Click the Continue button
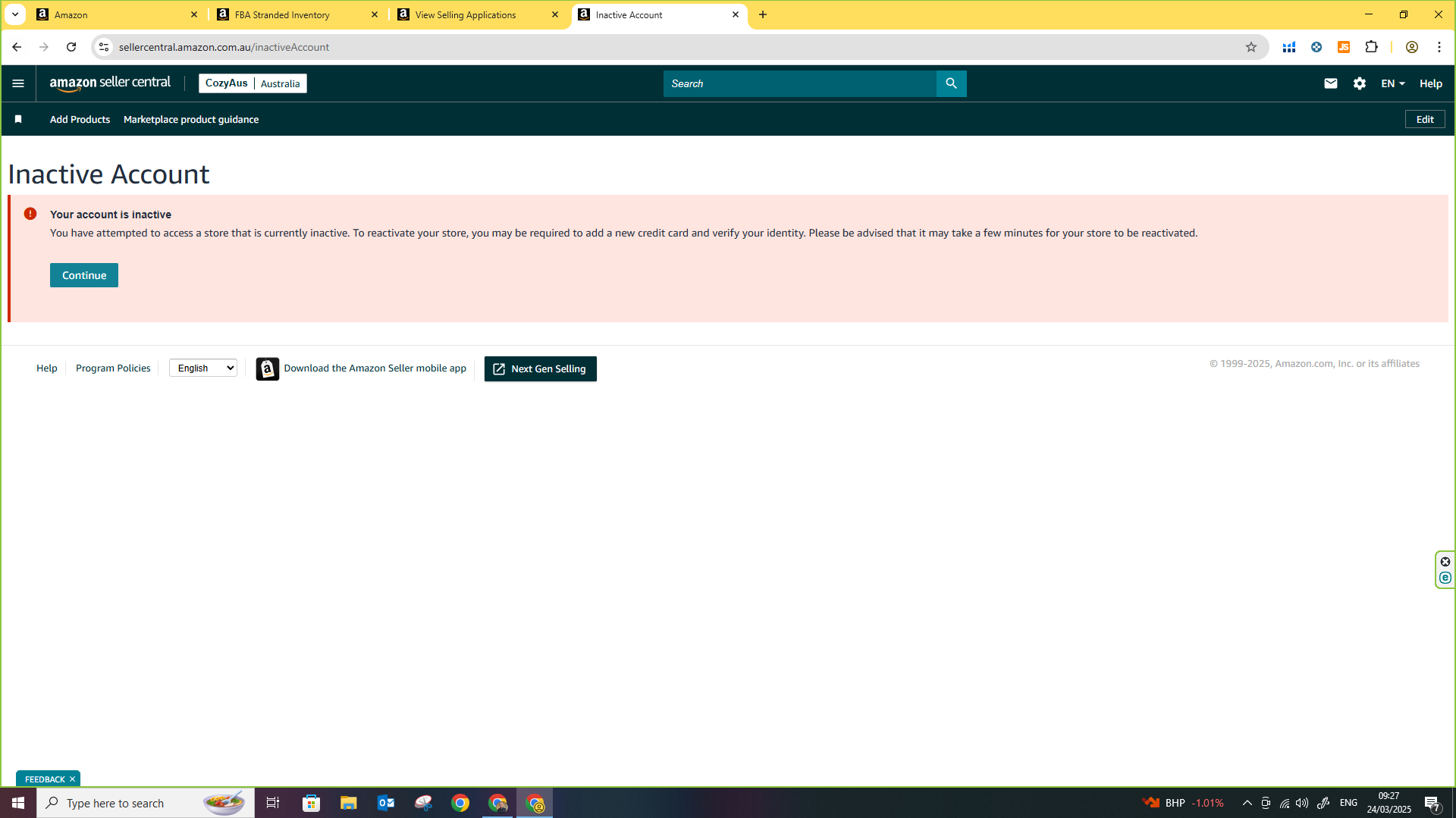This screenshot has width=1456, height=818. tap(84, 275)
